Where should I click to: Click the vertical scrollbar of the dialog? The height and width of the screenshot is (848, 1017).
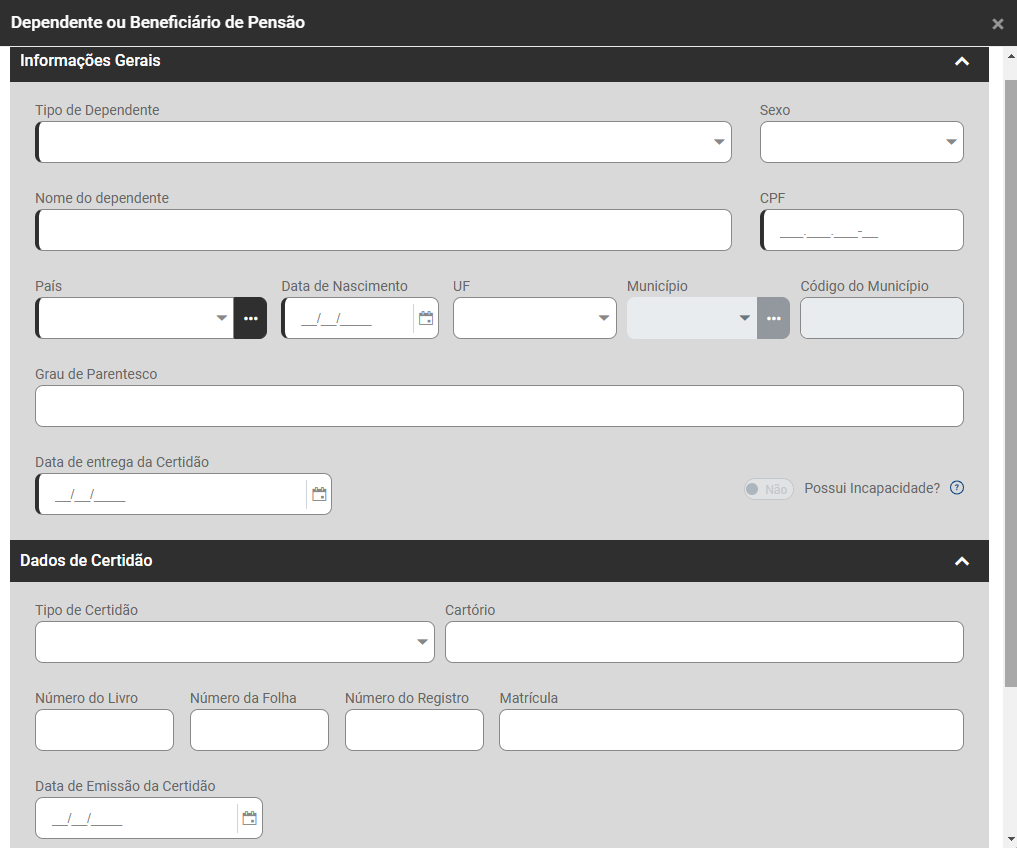pyautogui.click(x=1010, y=380)
